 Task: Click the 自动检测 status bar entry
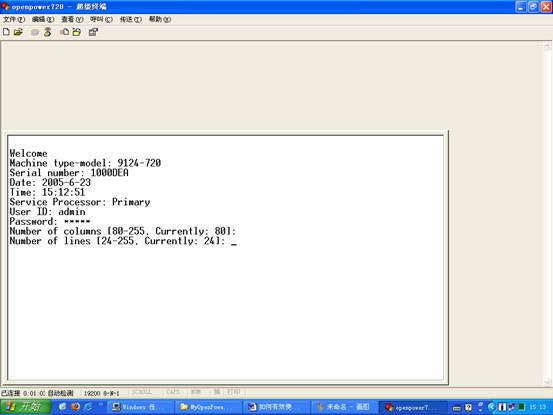point(61,392)
